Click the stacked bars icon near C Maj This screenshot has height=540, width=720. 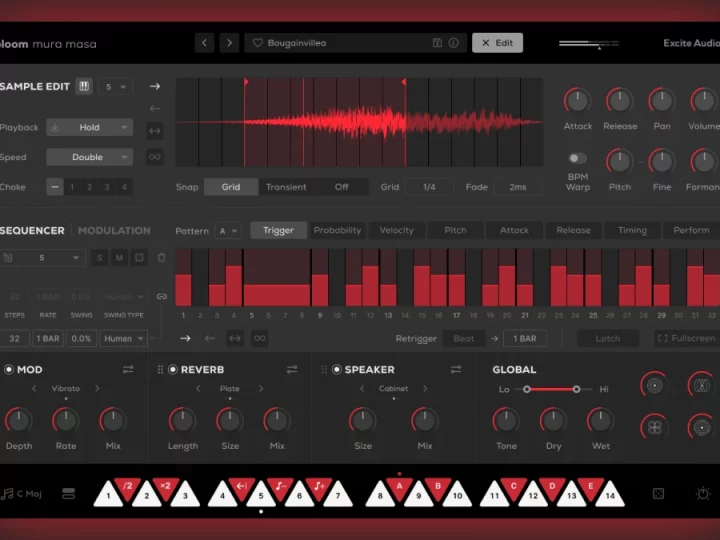click(68, 494)
